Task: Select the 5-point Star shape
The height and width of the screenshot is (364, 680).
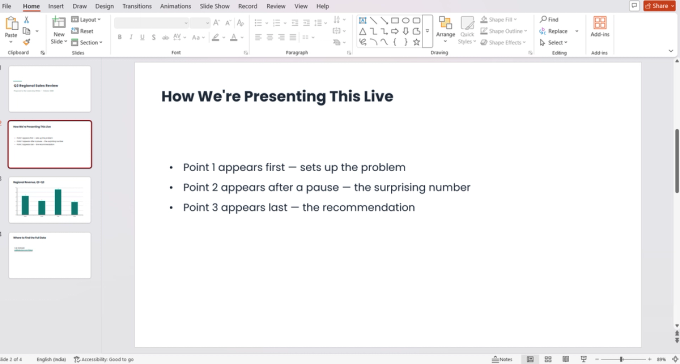Action: [x=416, y=42]
